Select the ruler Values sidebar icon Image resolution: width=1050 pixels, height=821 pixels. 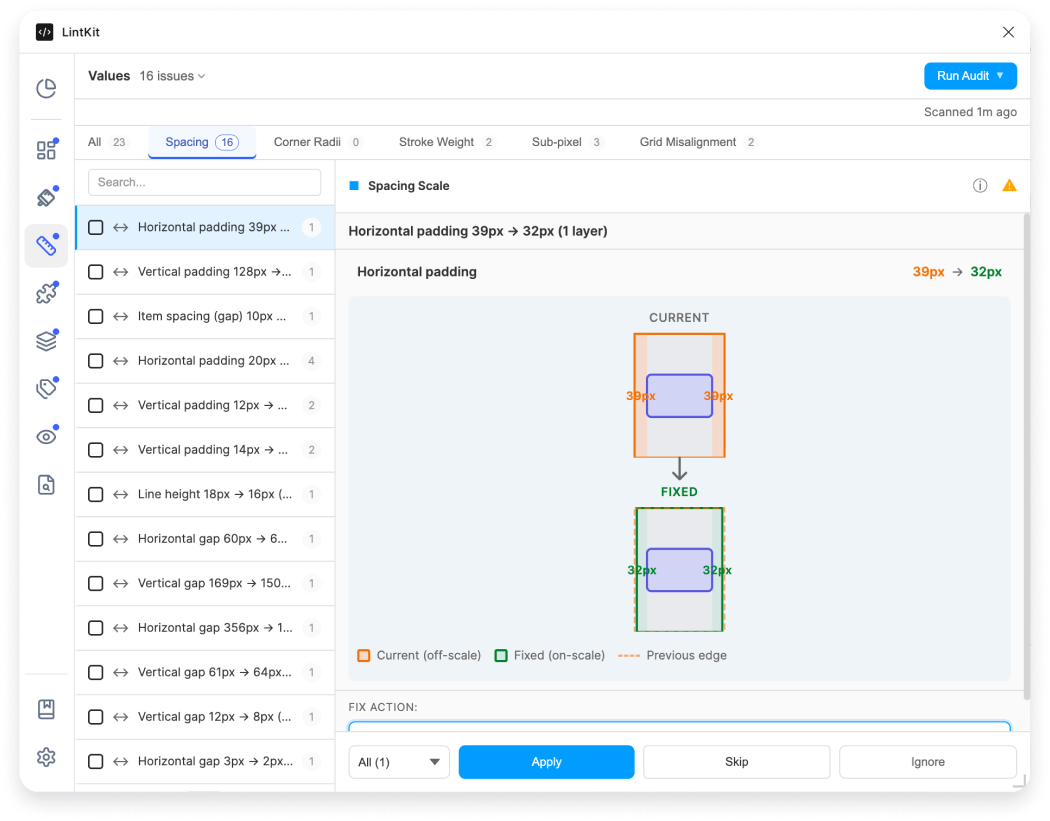[x=46, y=246]
